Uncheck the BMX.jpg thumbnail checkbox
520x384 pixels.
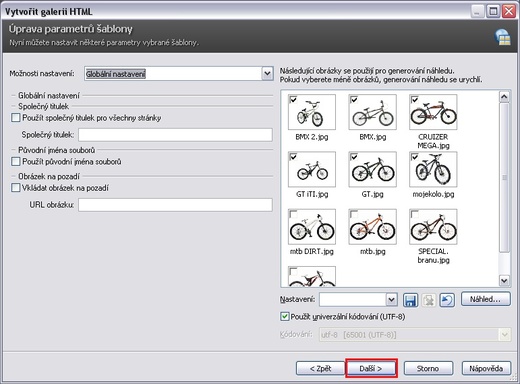point(354,99)
